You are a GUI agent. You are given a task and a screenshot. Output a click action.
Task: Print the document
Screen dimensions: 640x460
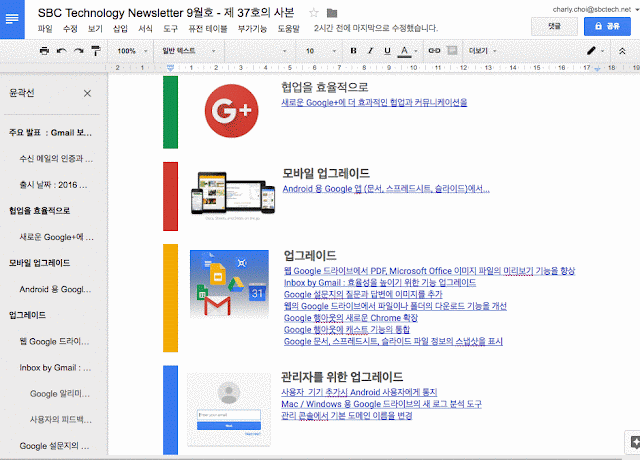(x=44, y=51)
